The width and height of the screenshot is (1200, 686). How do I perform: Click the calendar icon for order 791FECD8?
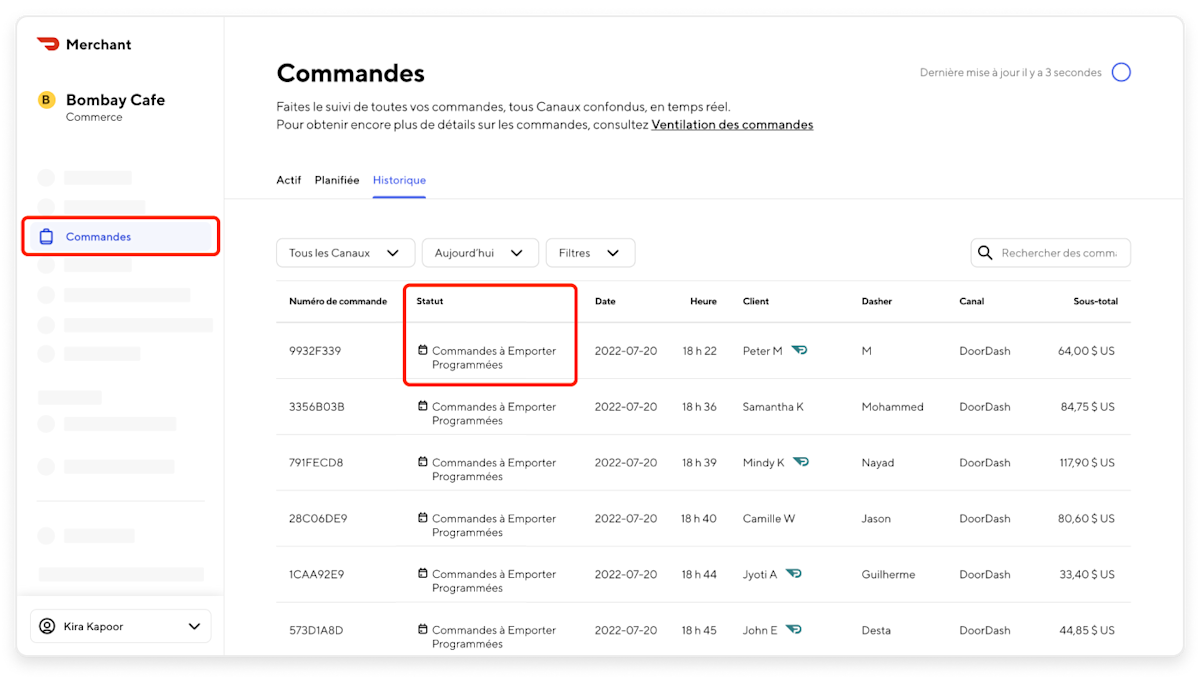[x=422, y=463]
